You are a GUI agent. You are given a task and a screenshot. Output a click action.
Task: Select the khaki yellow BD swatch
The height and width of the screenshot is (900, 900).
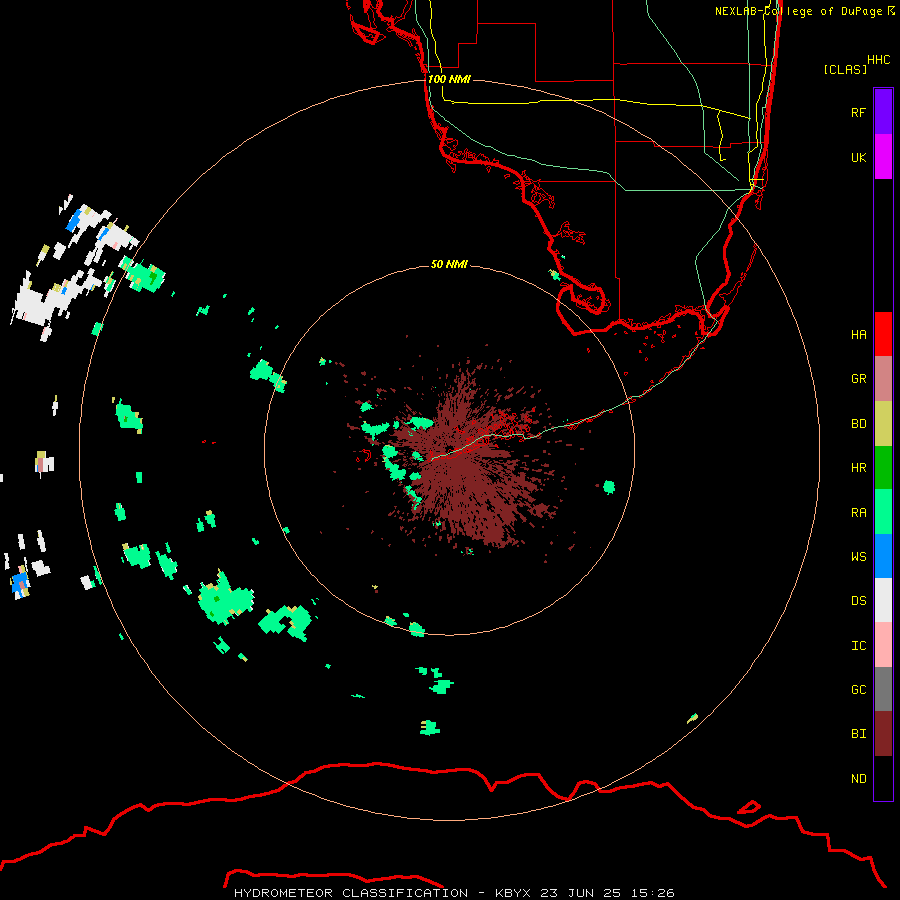883,424
